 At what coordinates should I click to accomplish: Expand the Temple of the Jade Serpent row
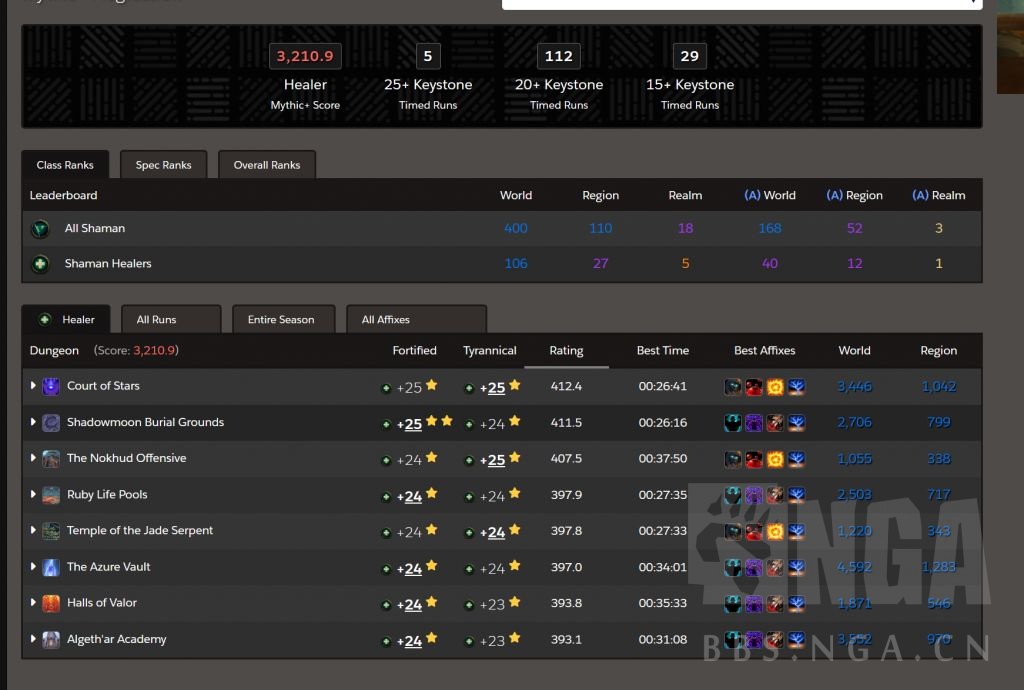pos(33,531)
